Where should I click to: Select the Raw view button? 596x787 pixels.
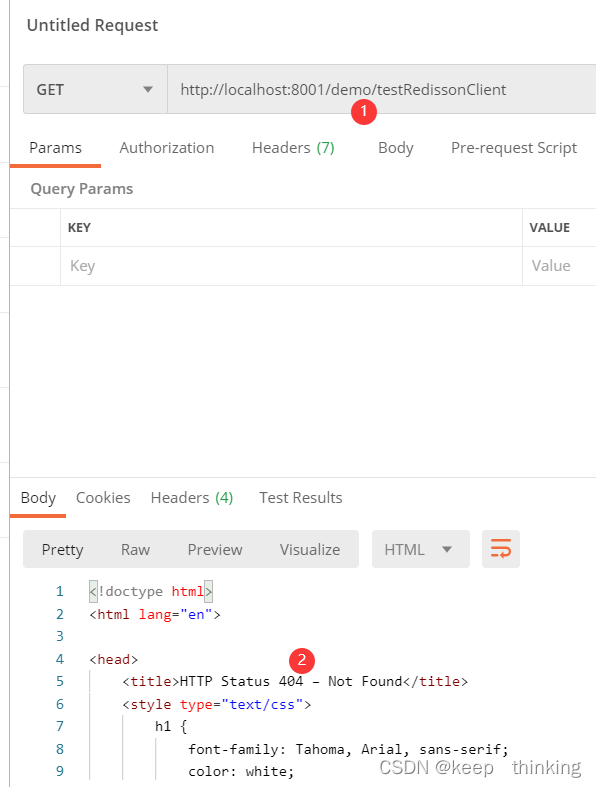pyautogui.click(x=135, y=549)
